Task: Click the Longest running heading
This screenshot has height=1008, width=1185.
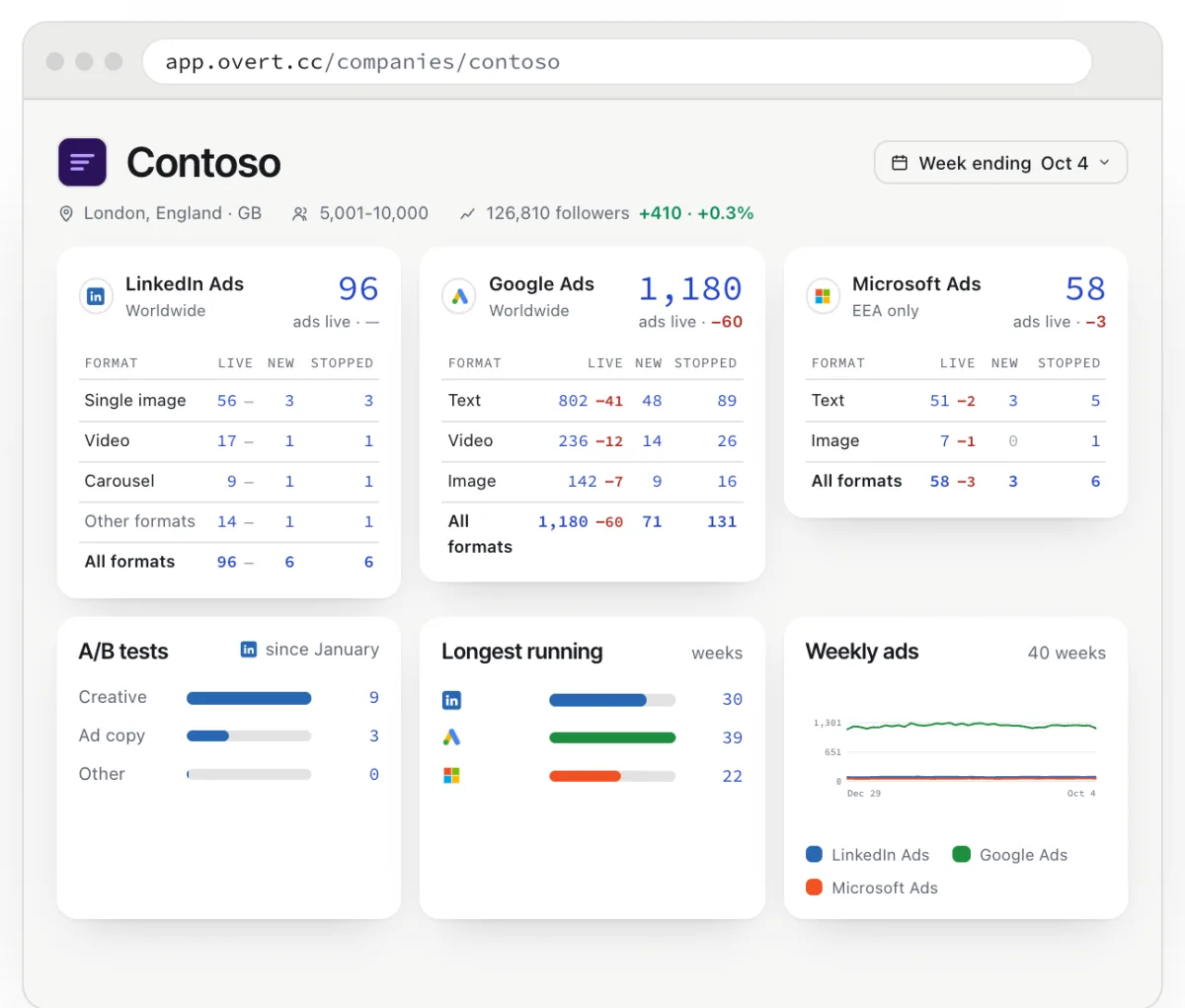Action: coord(522,652)
